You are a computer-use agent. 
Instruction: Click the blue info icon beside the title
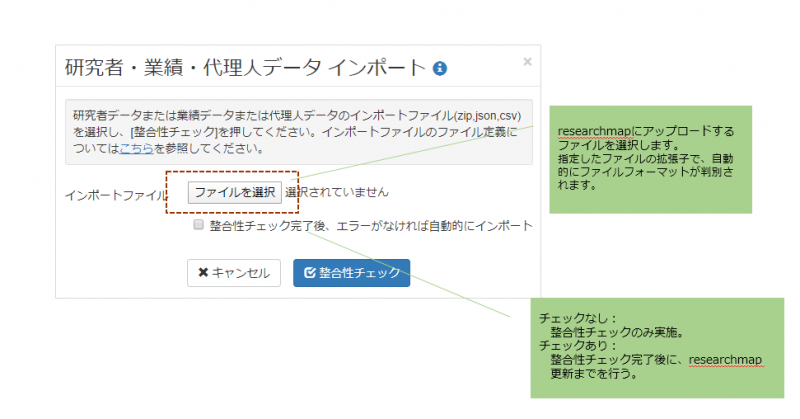point(440,68)
